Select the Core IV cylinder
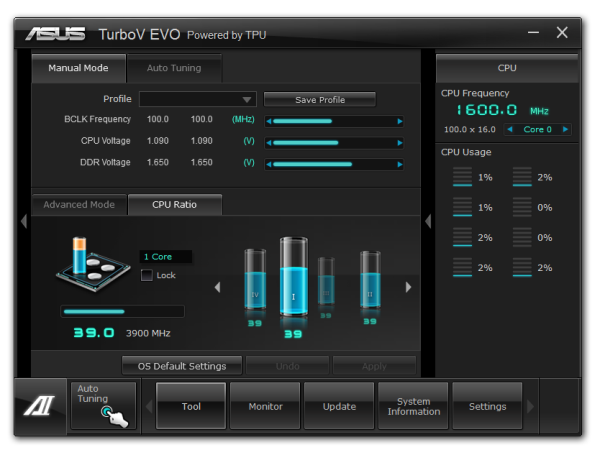 (255, 279)
